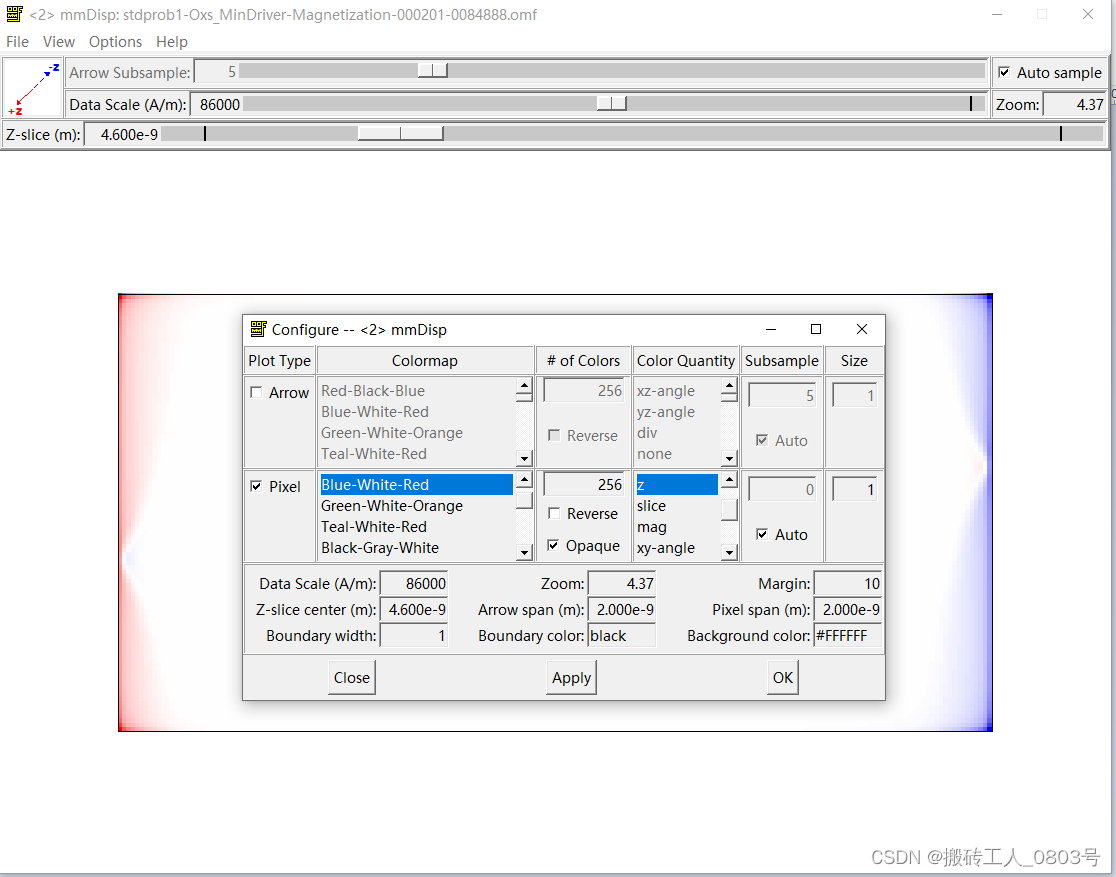Toggle Reverse for pixel colormap
The height and width of the screenshot is (877, 1116).
pos(554,513)
